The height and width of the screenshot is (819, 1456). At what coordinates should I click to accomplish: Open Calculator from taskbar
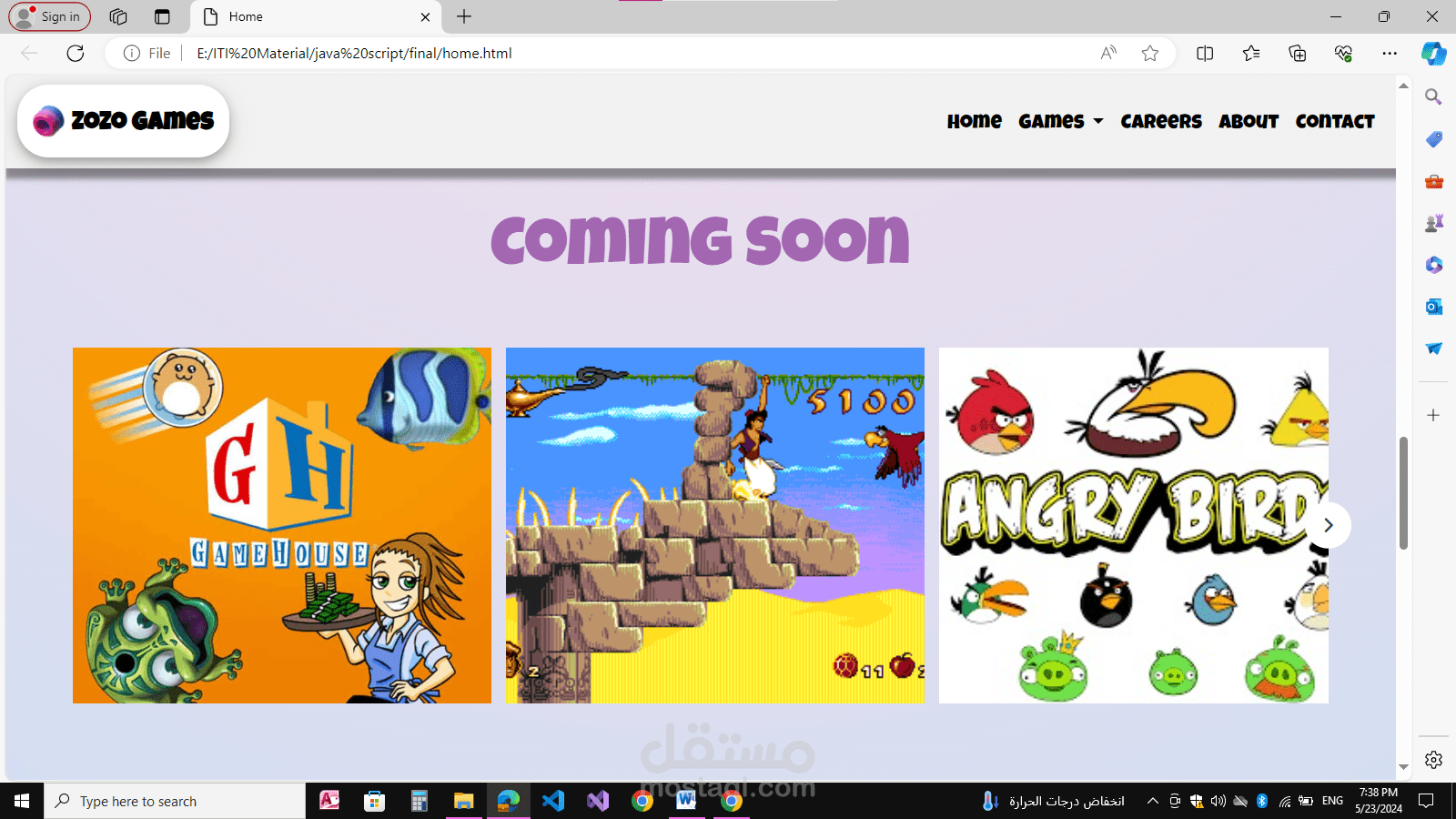[419, 801]
